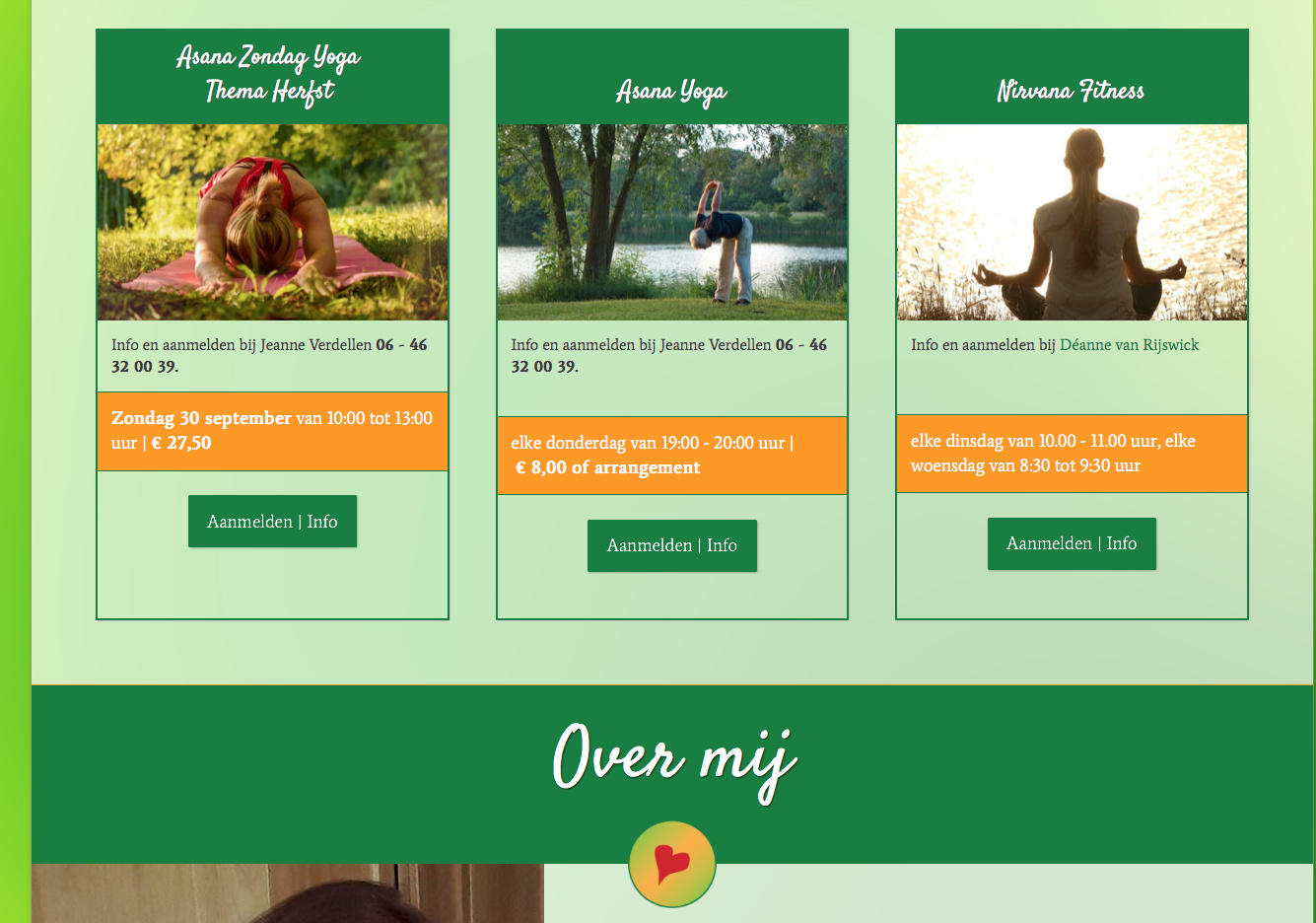This screenshot has height=923, width=1316.
Task: Click the Nirvana Fitness card heading
Action: 1071,91
